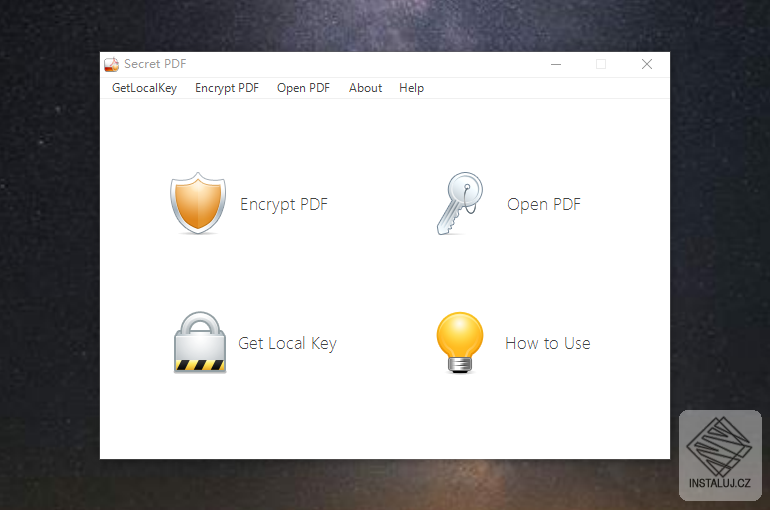Click the padlock Get Local Key icon
This screenshot has height=510, width=770.
(x=200, y=343)
